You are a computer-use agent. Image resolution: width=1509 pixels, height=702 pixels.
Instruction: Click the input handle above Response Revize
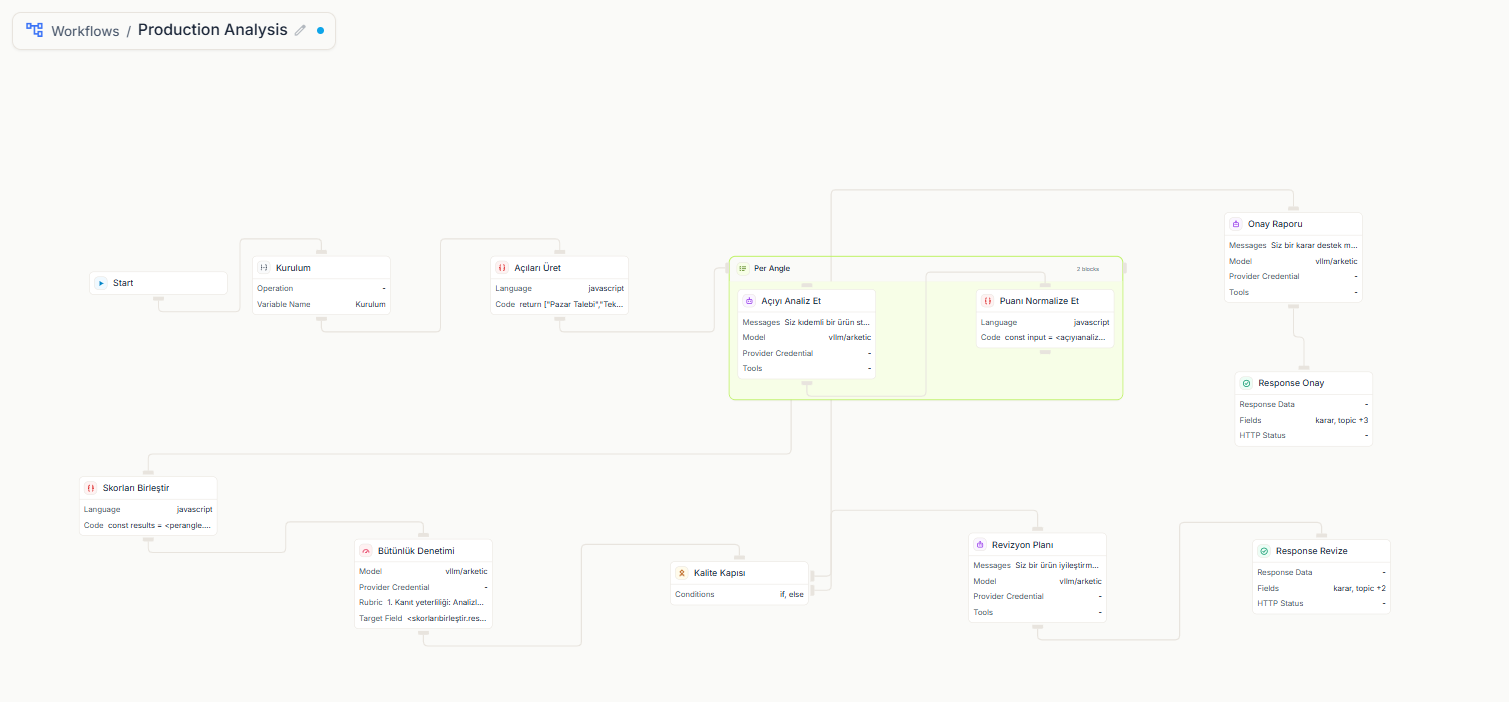[x=1321, y=537]
